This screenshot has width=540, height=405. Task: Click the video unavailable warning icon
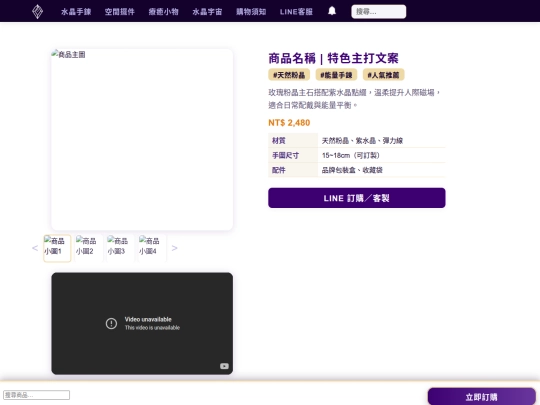coord(111,323)
